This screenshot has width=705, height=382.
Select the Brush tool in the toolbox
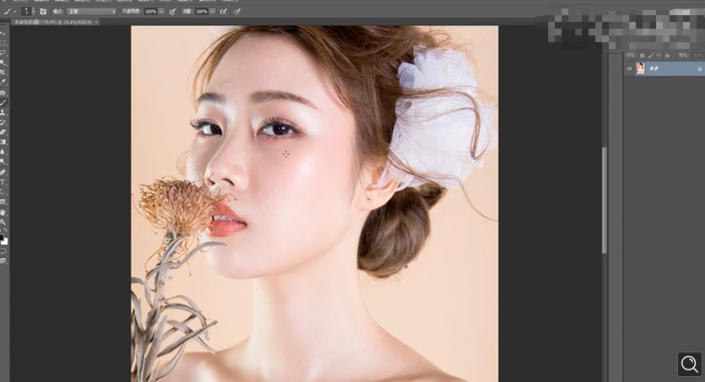click(x=3, y=102)
